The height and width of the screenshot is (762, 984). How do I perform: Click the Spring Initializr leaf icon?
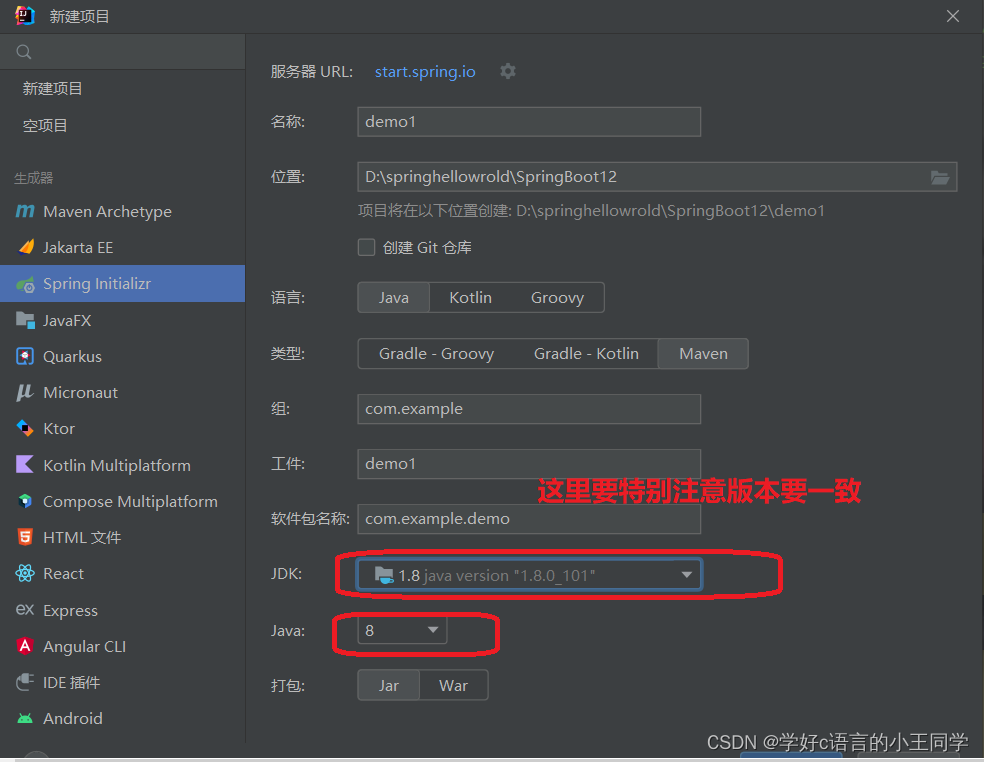(25, 284)
